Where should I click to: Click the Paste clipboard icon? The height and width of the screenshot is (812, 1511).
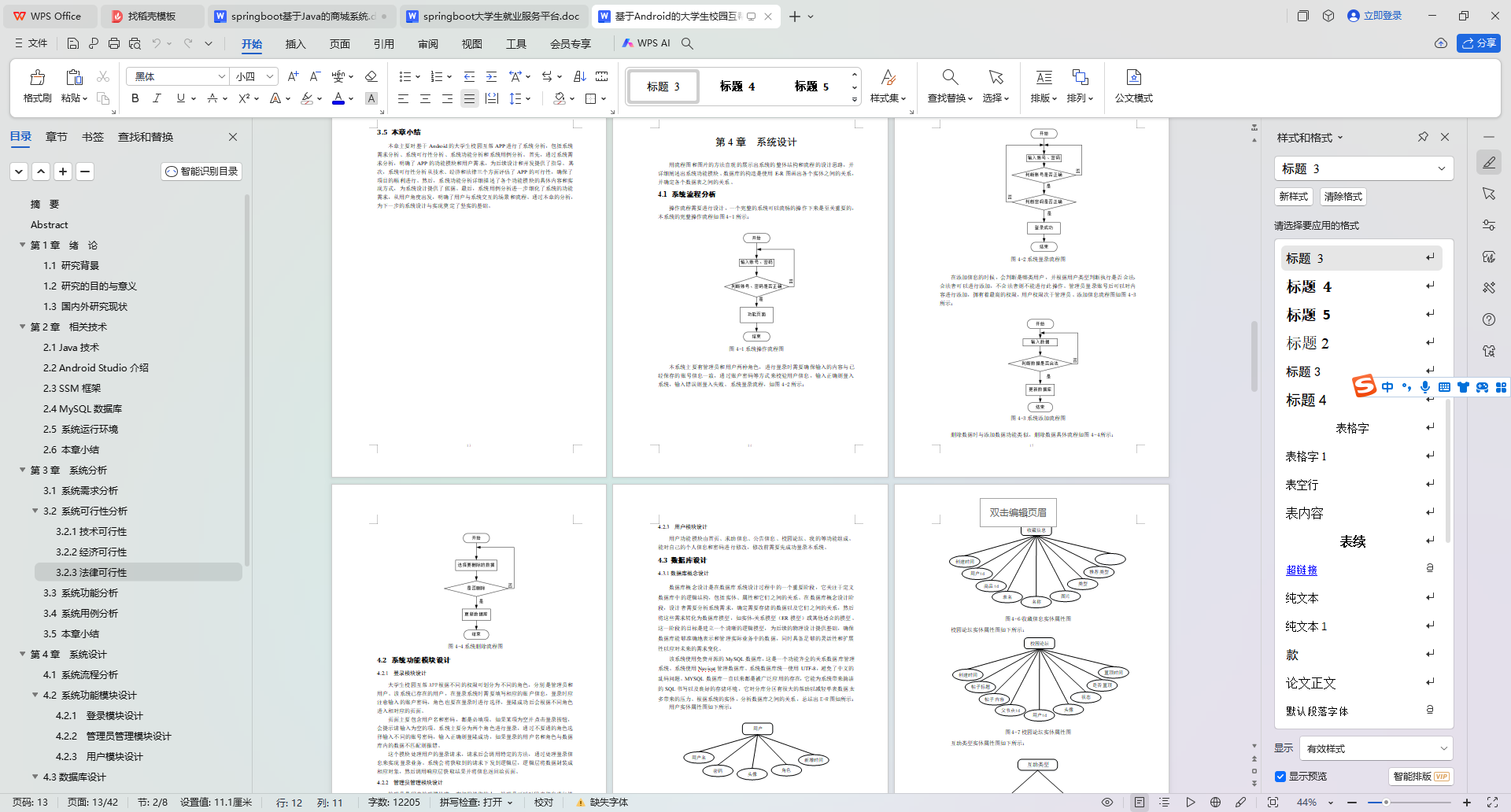(x=74, y=77)
